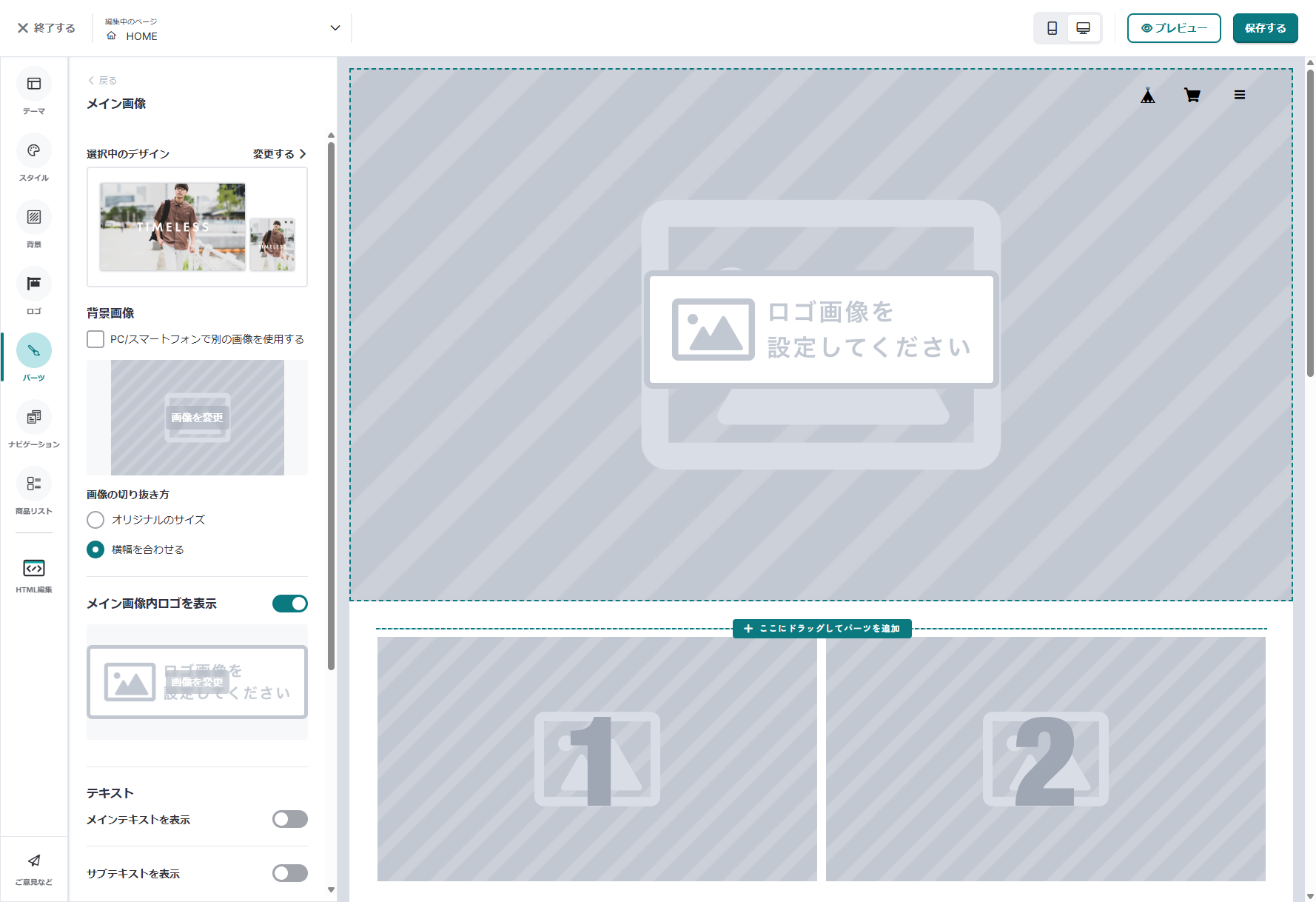Click the shopping cart icon in preview

1192,96
